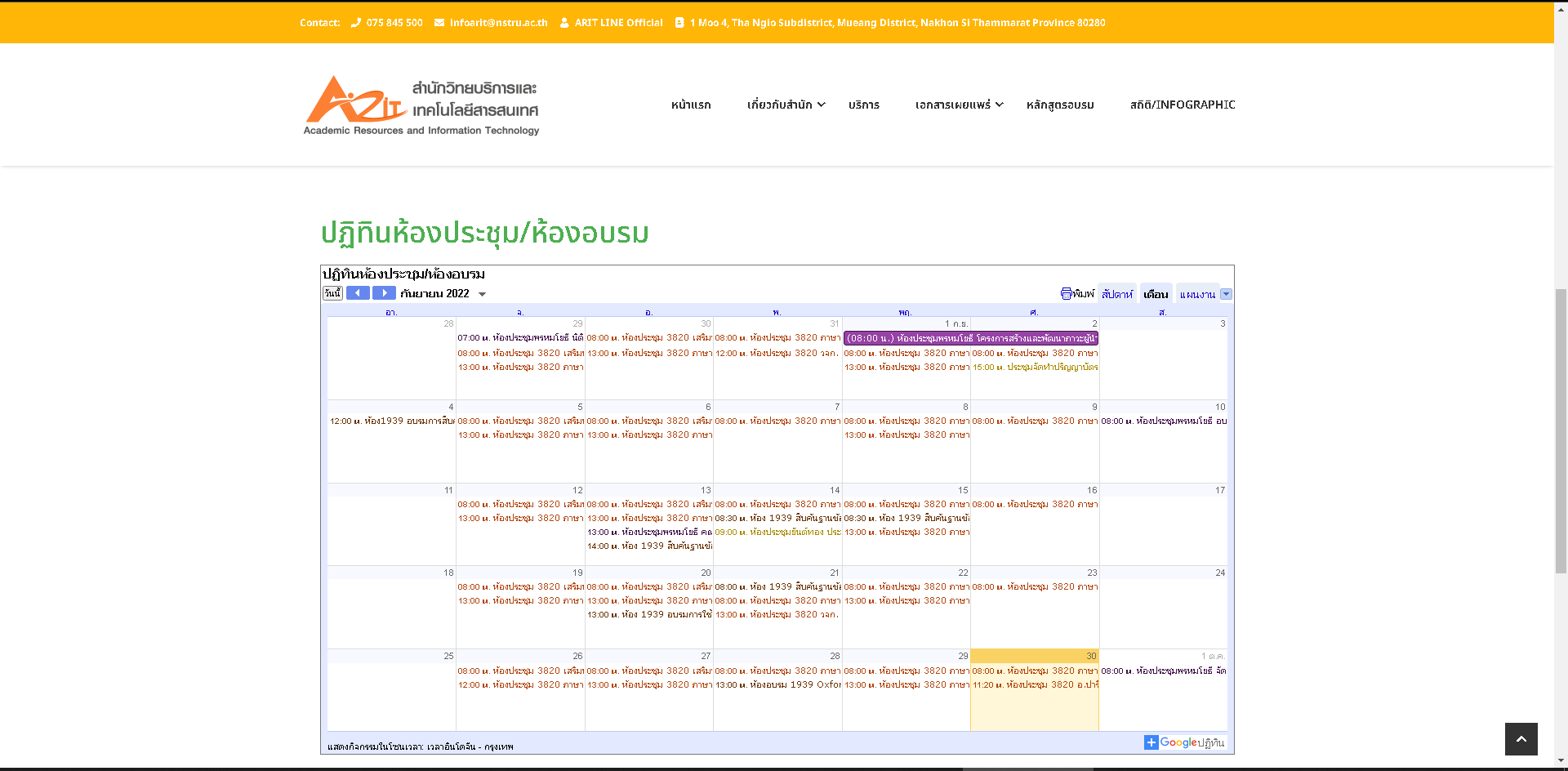
Task: Open the purple (08:00 น.) ห้องประชุมพรหมโยธี event
Action: coord(971,338)
